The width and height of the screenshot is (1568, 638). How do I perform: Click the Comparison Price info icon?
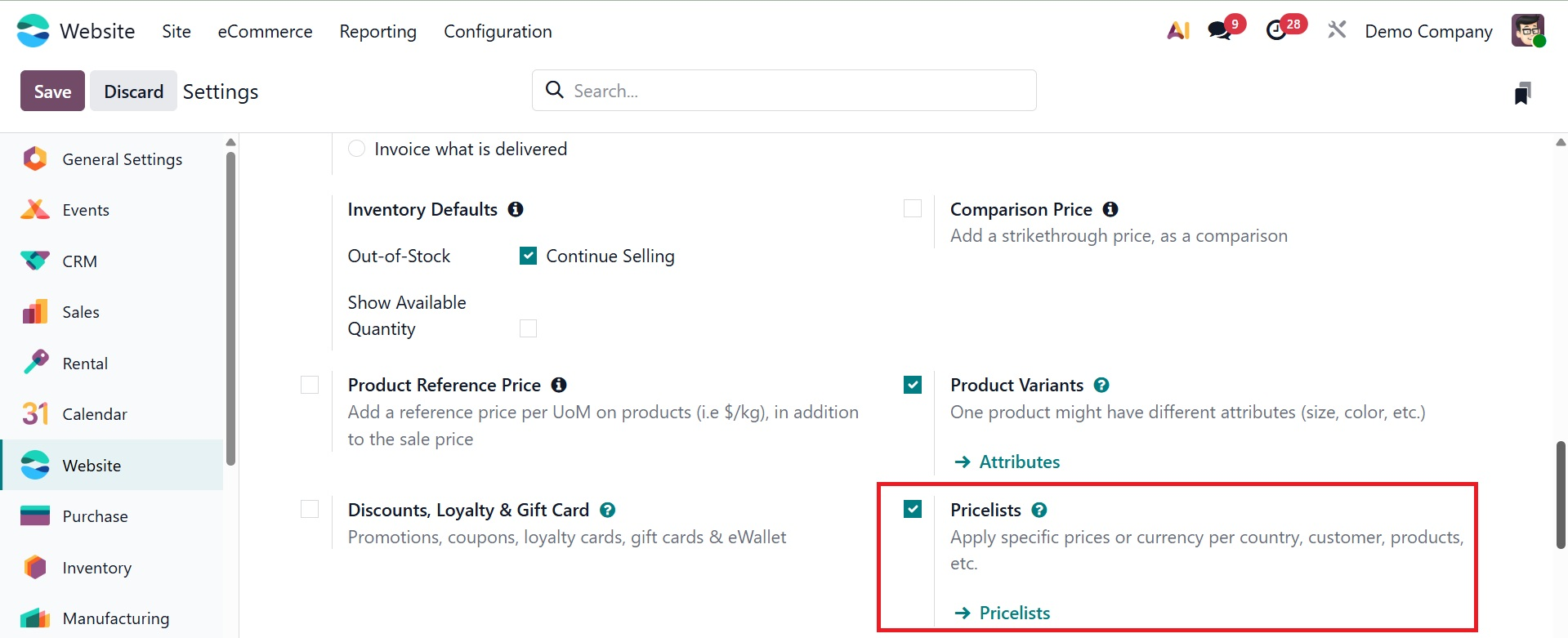pos(1110,209)
